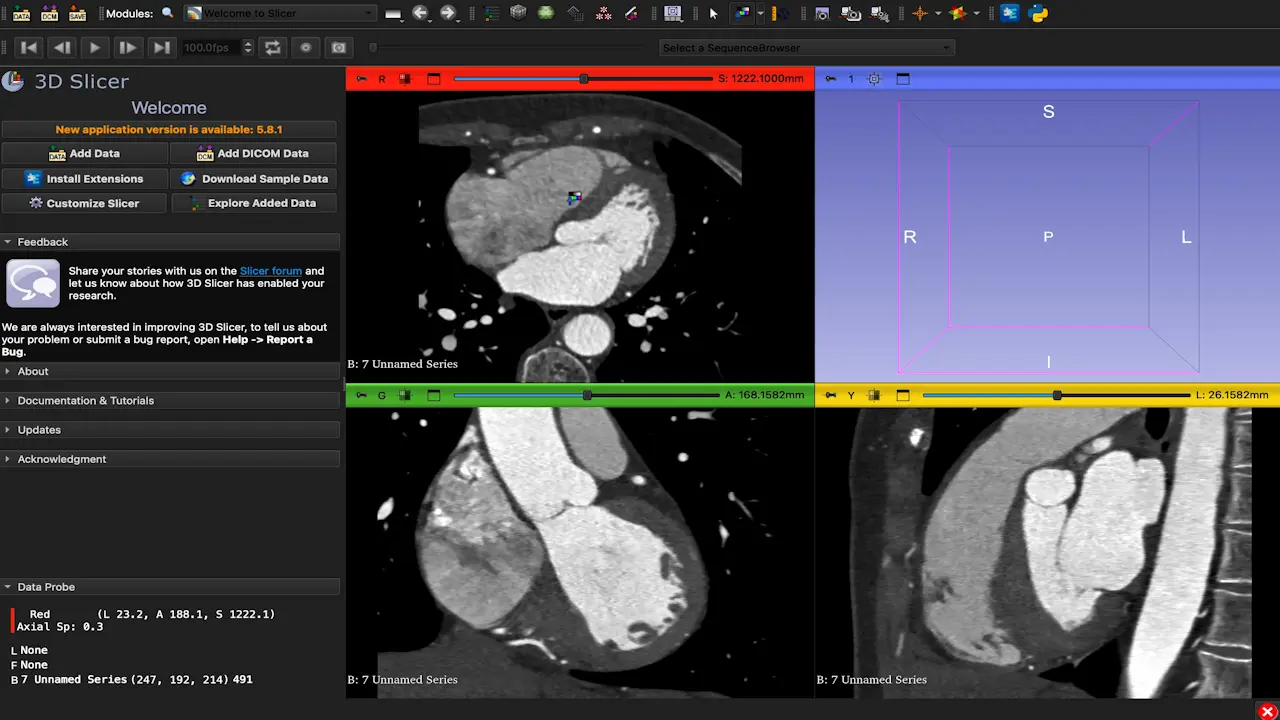1280x720 pixels.
Task: Toggle green slice link/visibility icon
Action: click(405, 395)
